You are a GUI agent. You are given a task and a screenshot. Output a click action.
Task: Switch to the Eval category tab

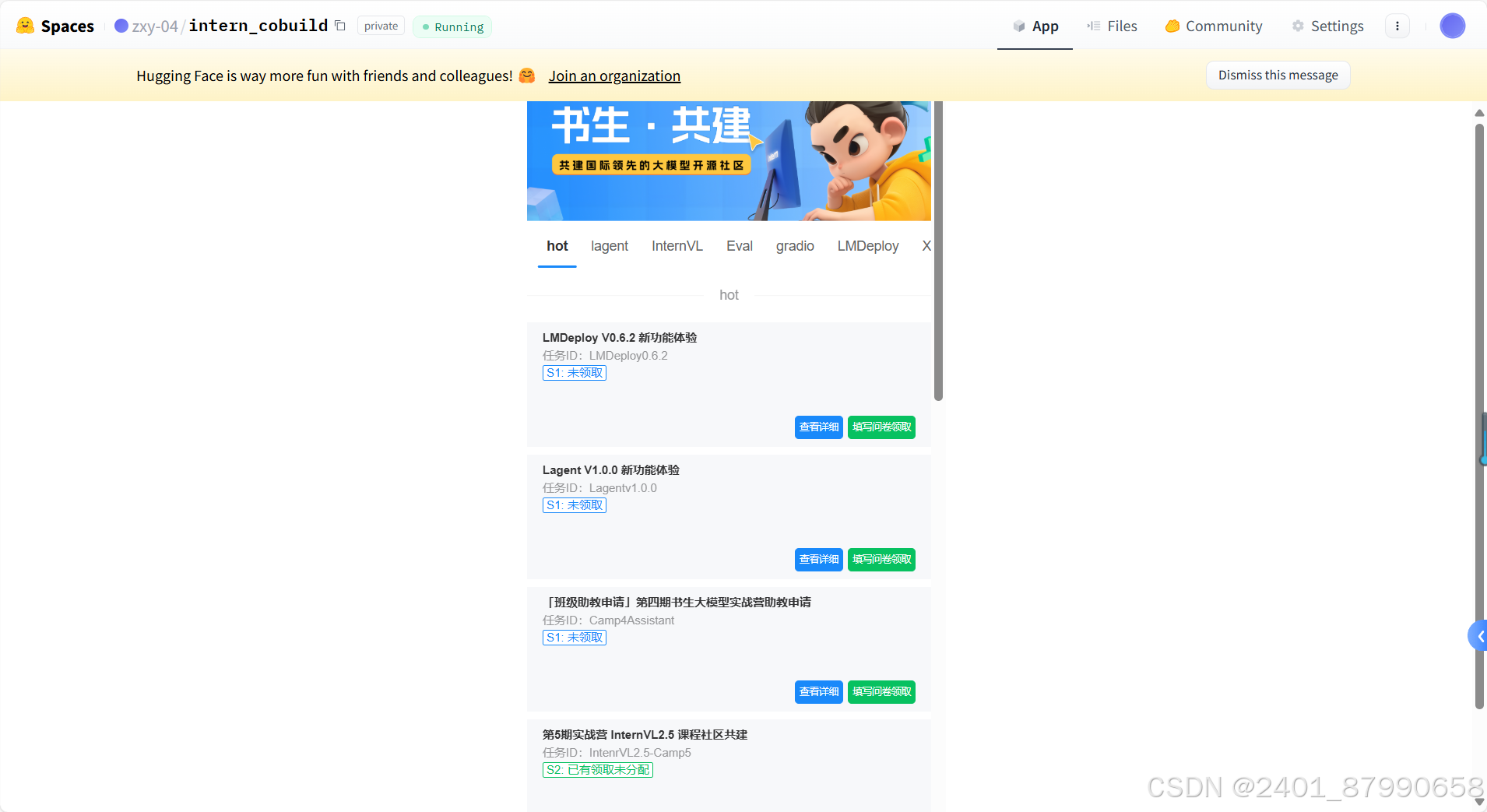[x=740, y=246]
